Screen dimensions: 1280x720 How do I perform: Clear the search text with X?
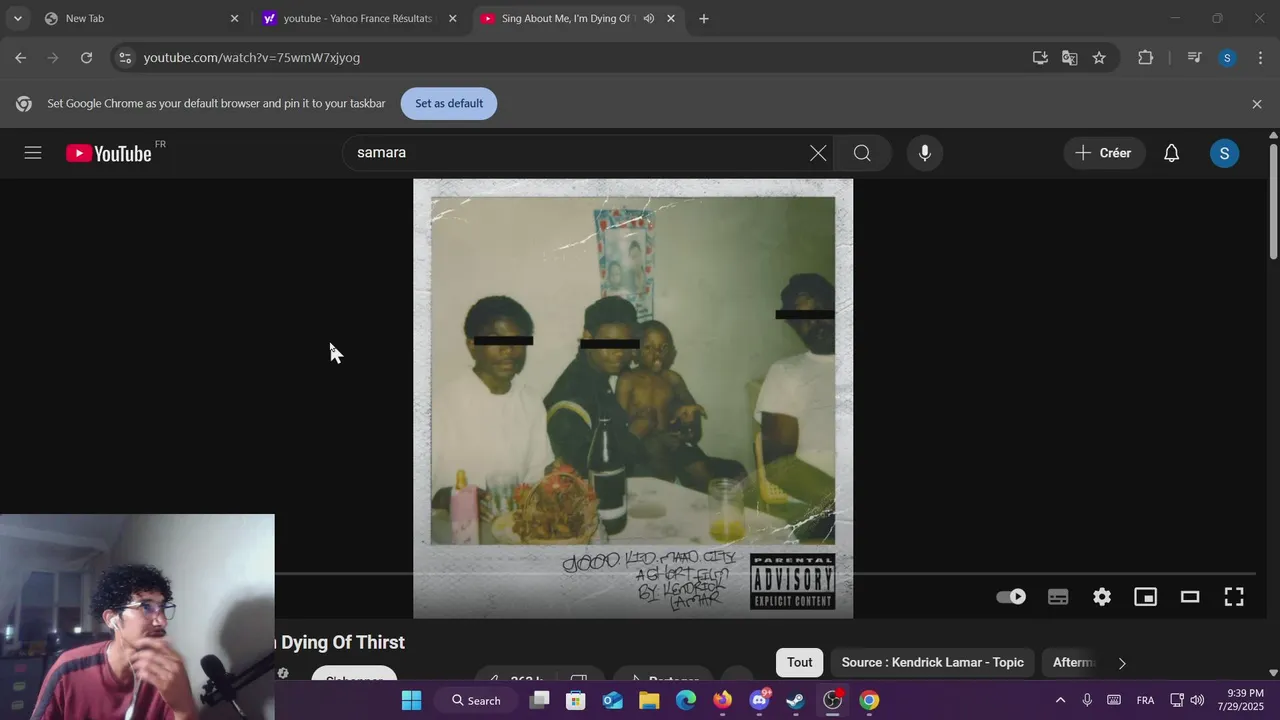pyautogui.click(x=818, y=153)
